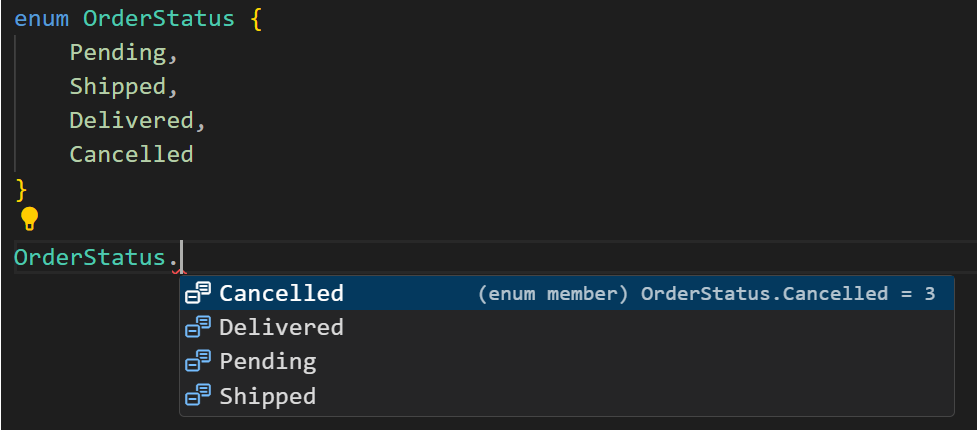Select the Cancelled suggestion in autocomplete list
The width and height of the screenshot is (977, 430).
tap(567, 293)
